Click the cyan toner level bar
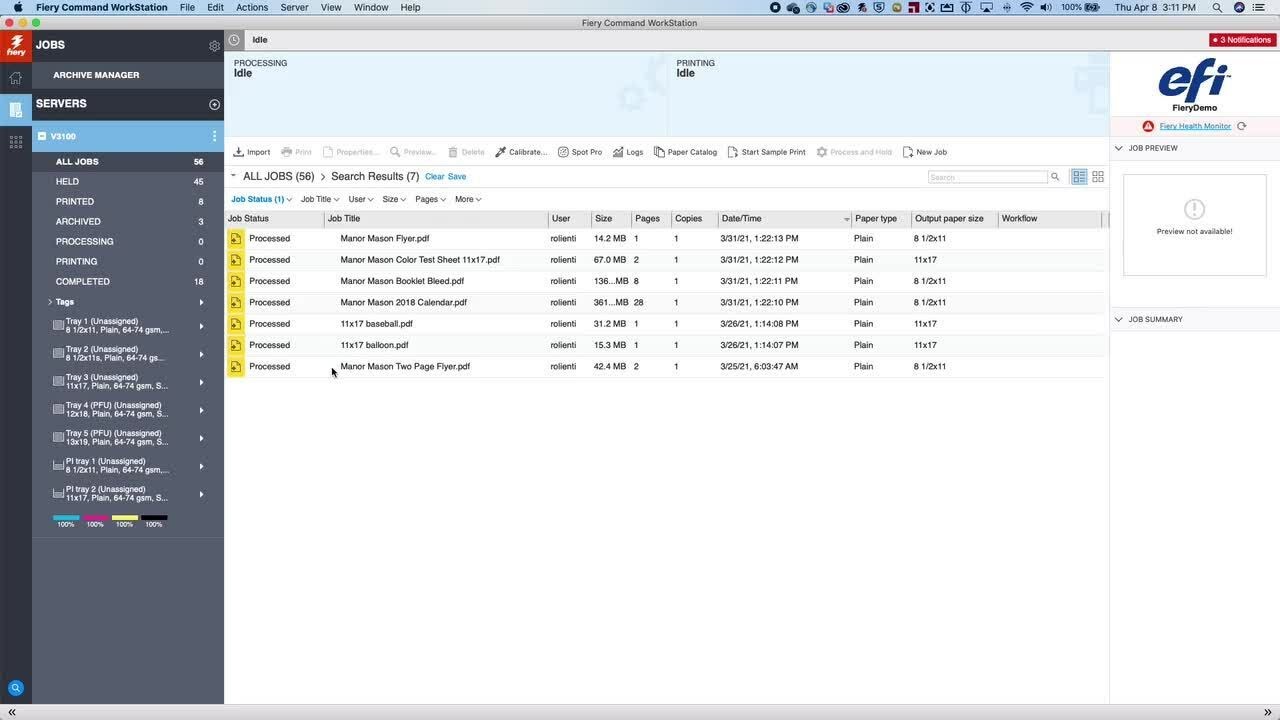Screen dimensions: 1280x720 point(66,518)
